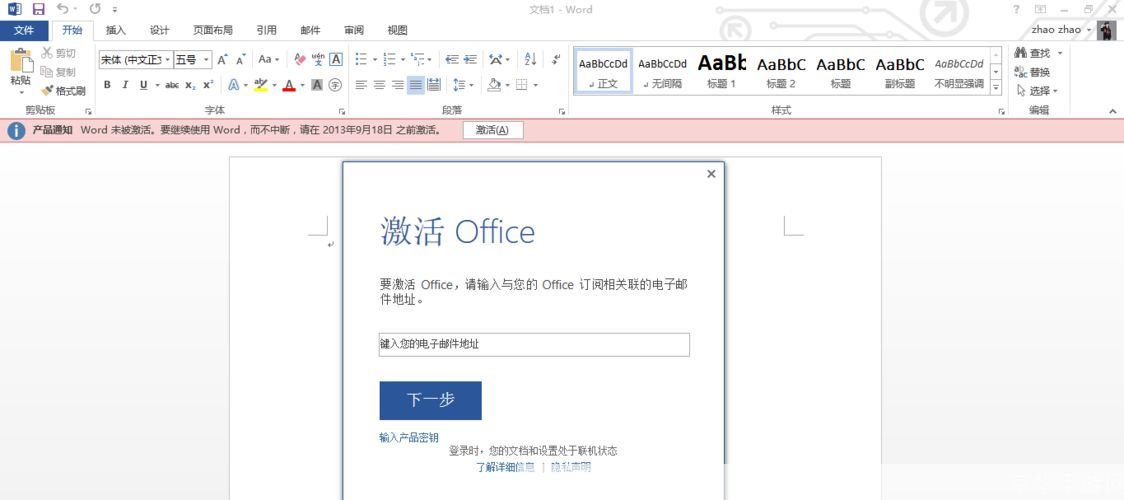Switch to the Insert (插入) tab
Viewport: 1124px width, 500px height.
115,30
